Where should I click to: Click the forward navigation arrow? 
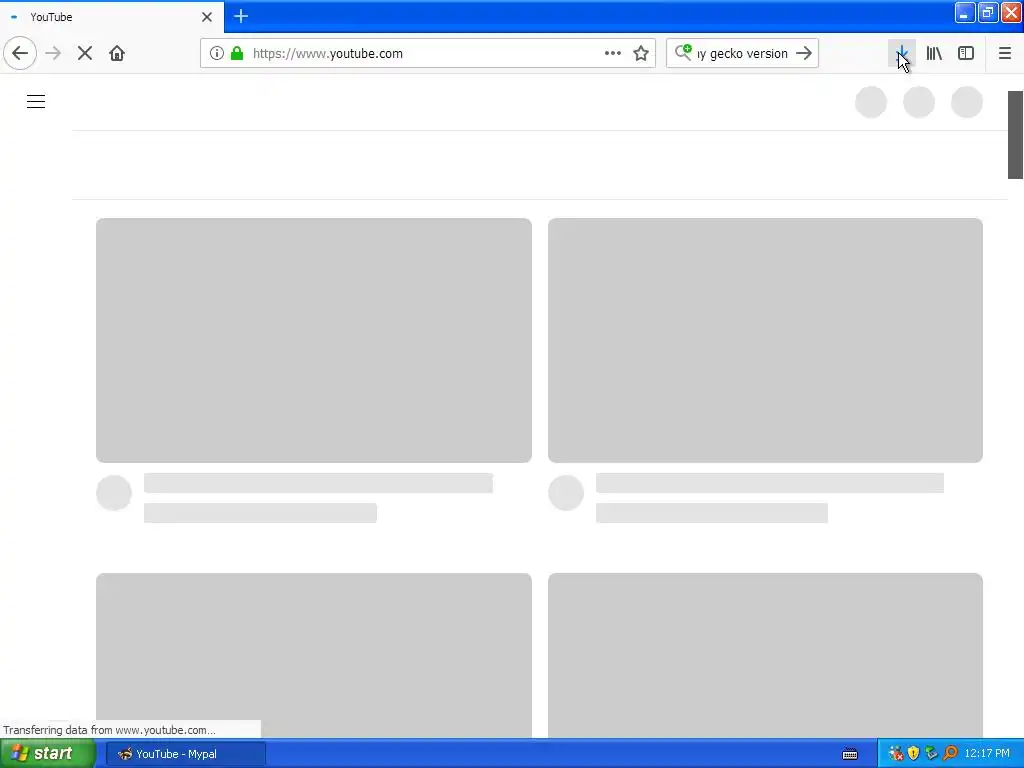coord(54,54)
